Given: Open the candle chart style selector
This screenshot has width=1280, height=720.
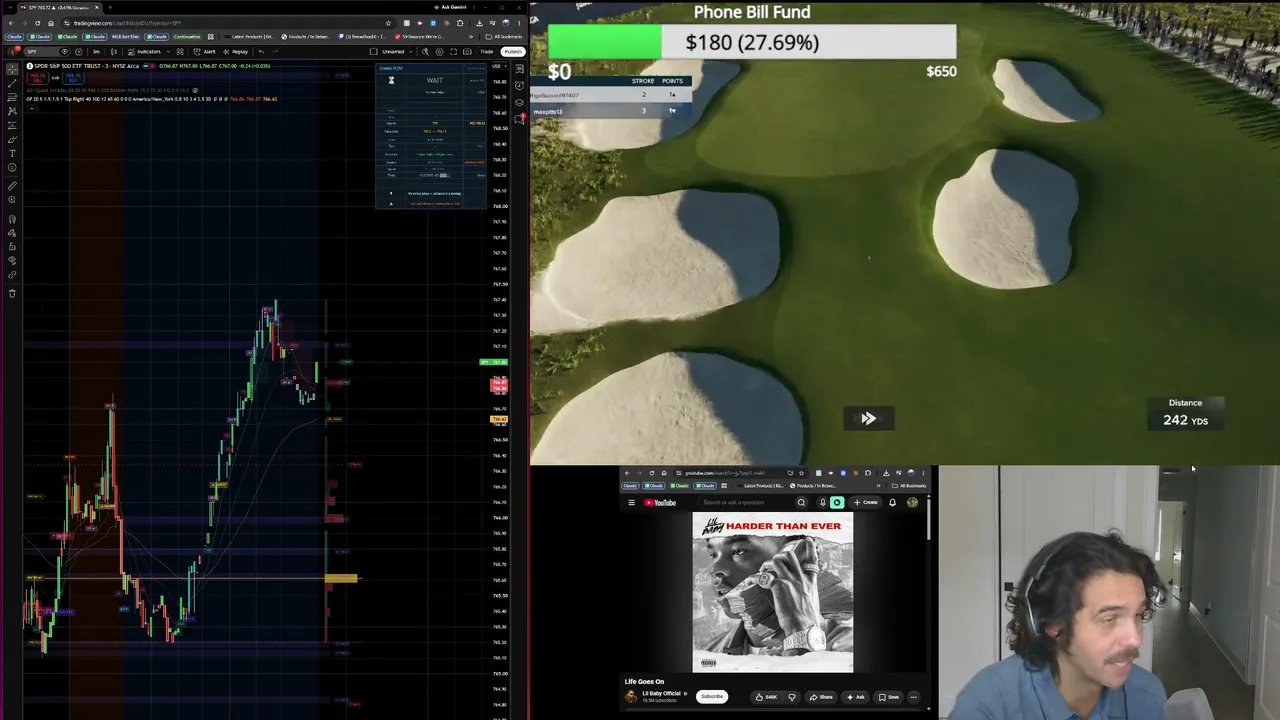Looking at the screenshot, I should click(113, 51).
